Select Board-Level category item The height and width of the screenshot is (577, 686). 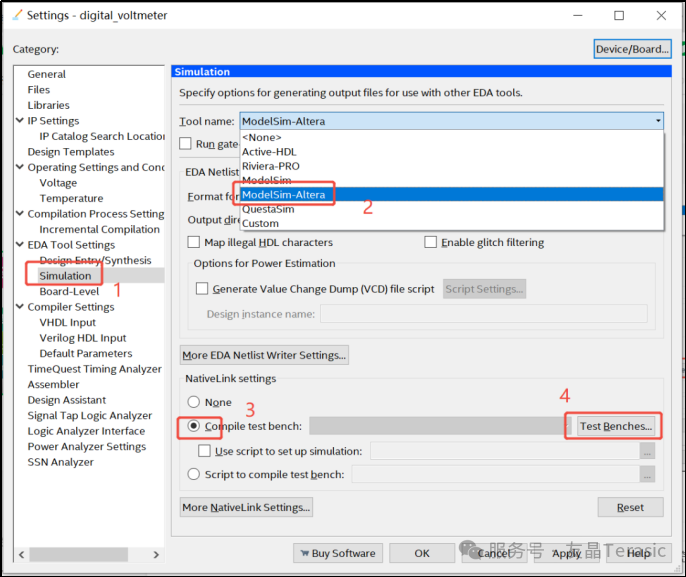(69, 291)
